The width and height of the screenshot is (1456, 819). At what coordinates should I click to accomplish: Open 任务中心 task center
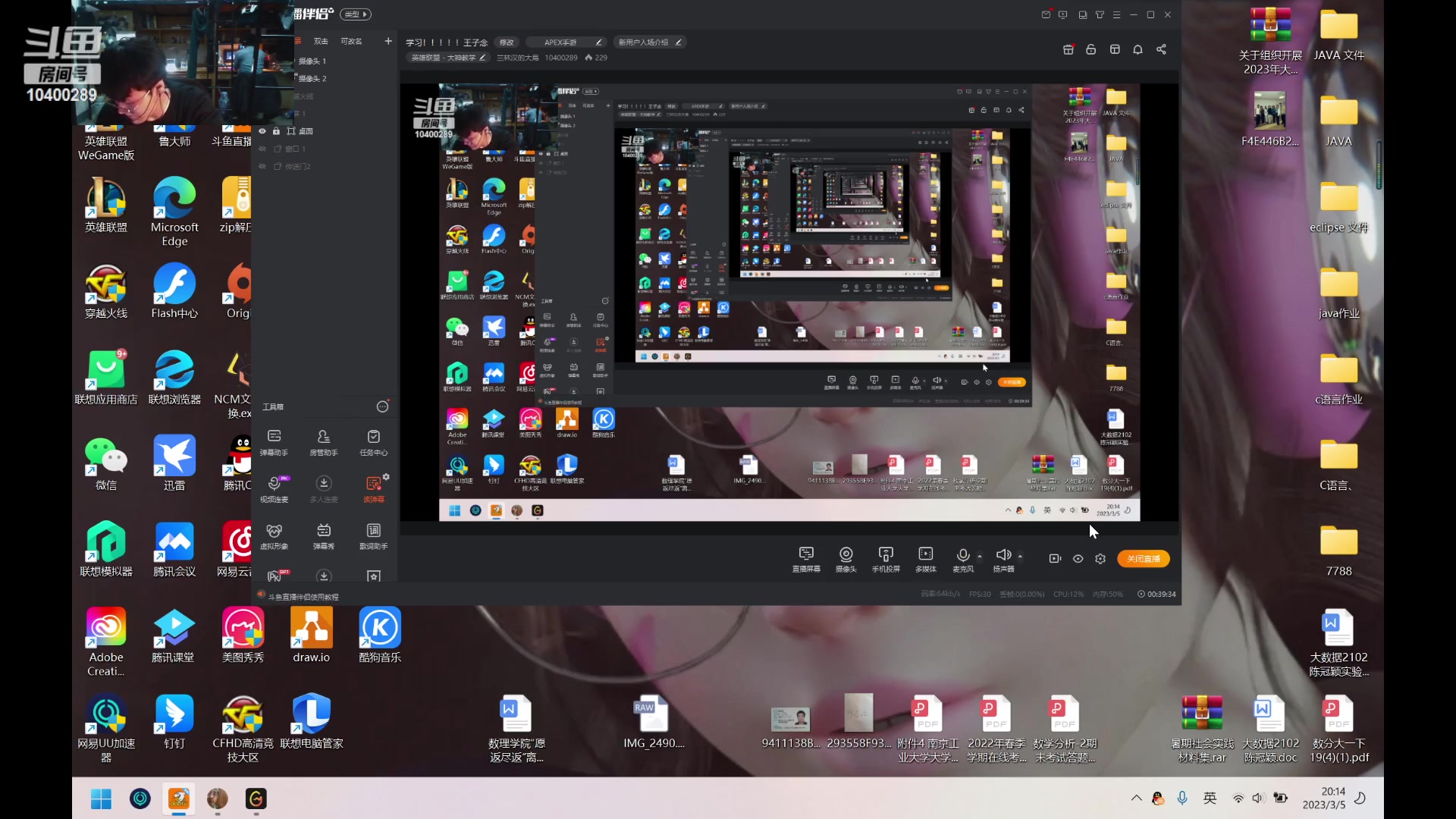[374, 443]
